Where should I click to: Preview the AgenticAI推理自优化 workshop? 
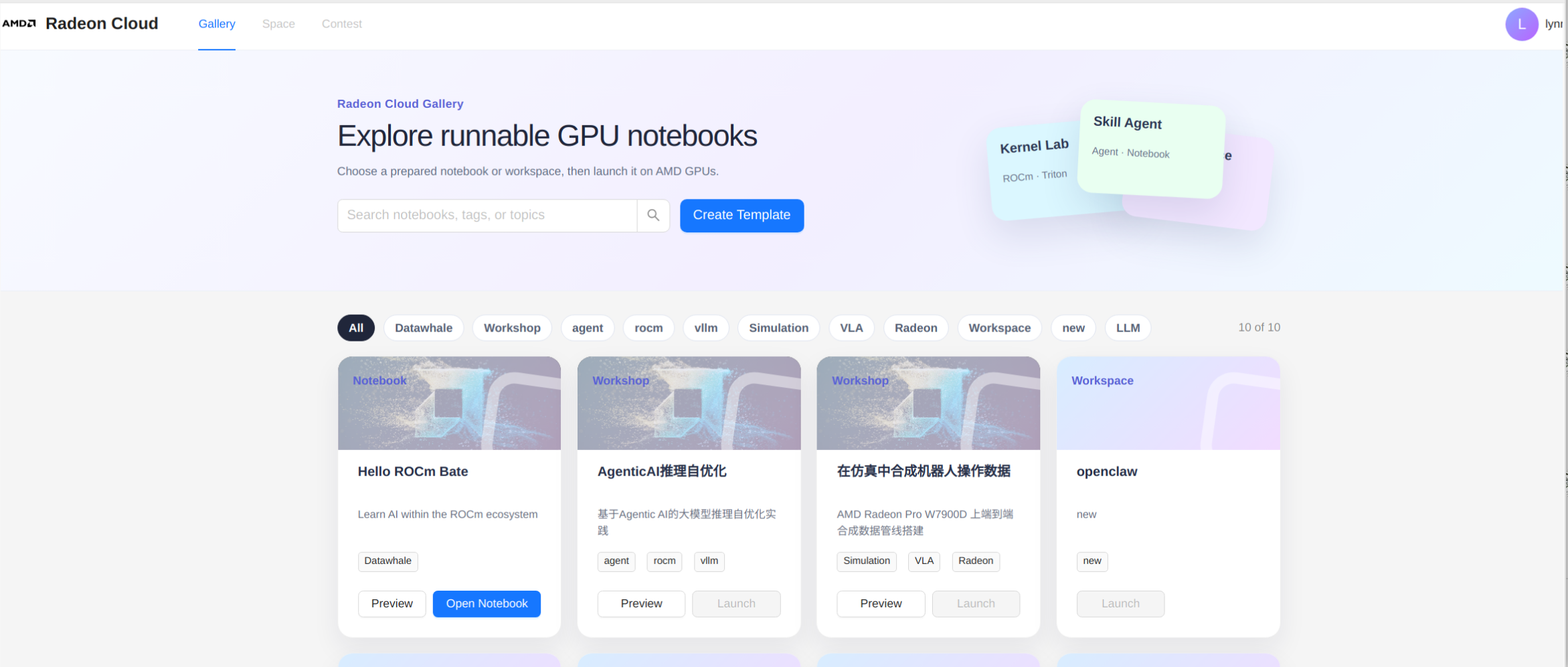coord(641,603)
